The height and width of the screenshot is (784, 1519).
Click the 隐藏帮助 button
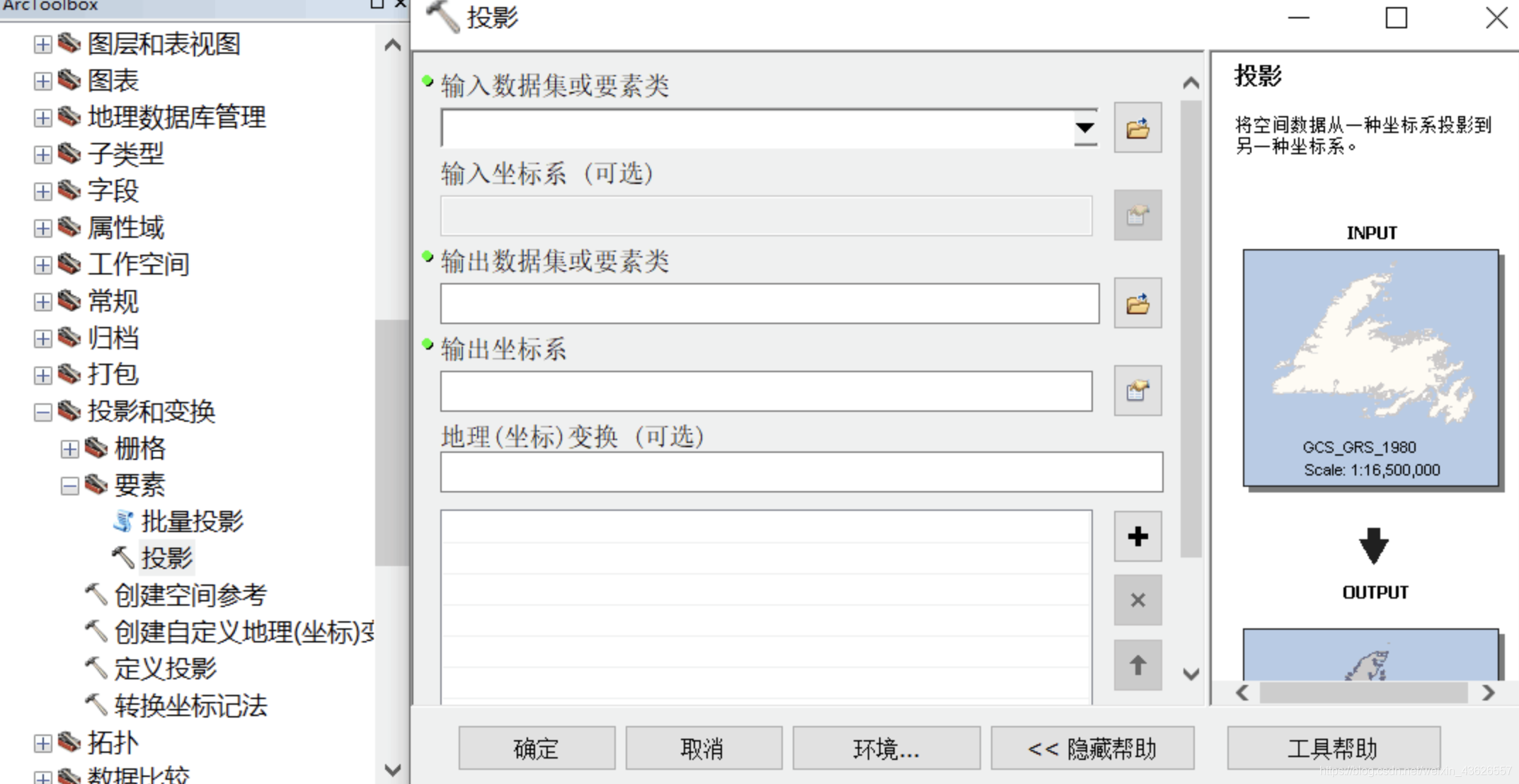click(1091, 748)
